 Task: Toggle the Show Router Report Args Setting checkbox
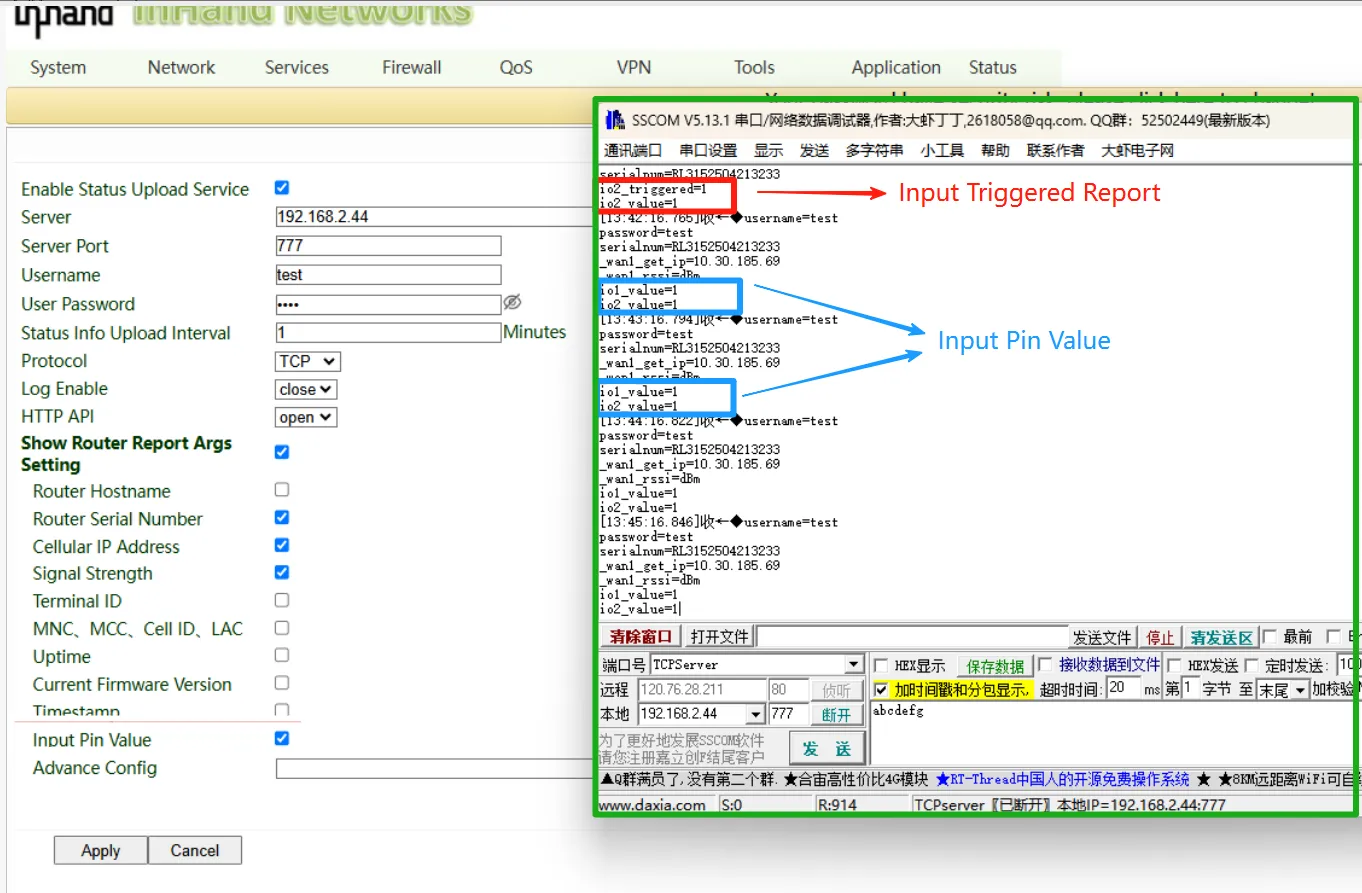[x=282, y=452]
